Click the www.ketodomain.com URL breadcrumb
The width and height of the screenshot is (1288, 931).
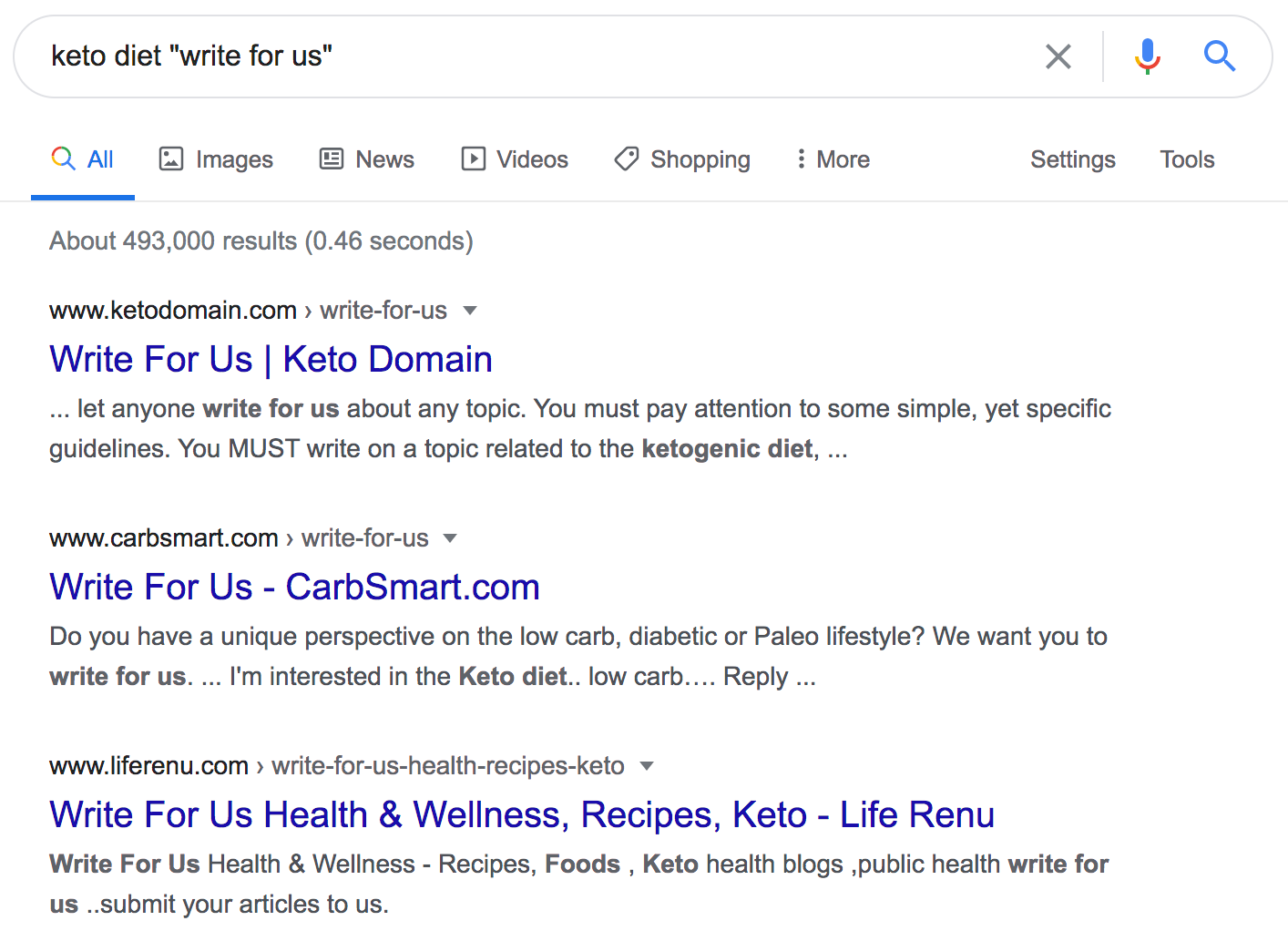point(248,311)
